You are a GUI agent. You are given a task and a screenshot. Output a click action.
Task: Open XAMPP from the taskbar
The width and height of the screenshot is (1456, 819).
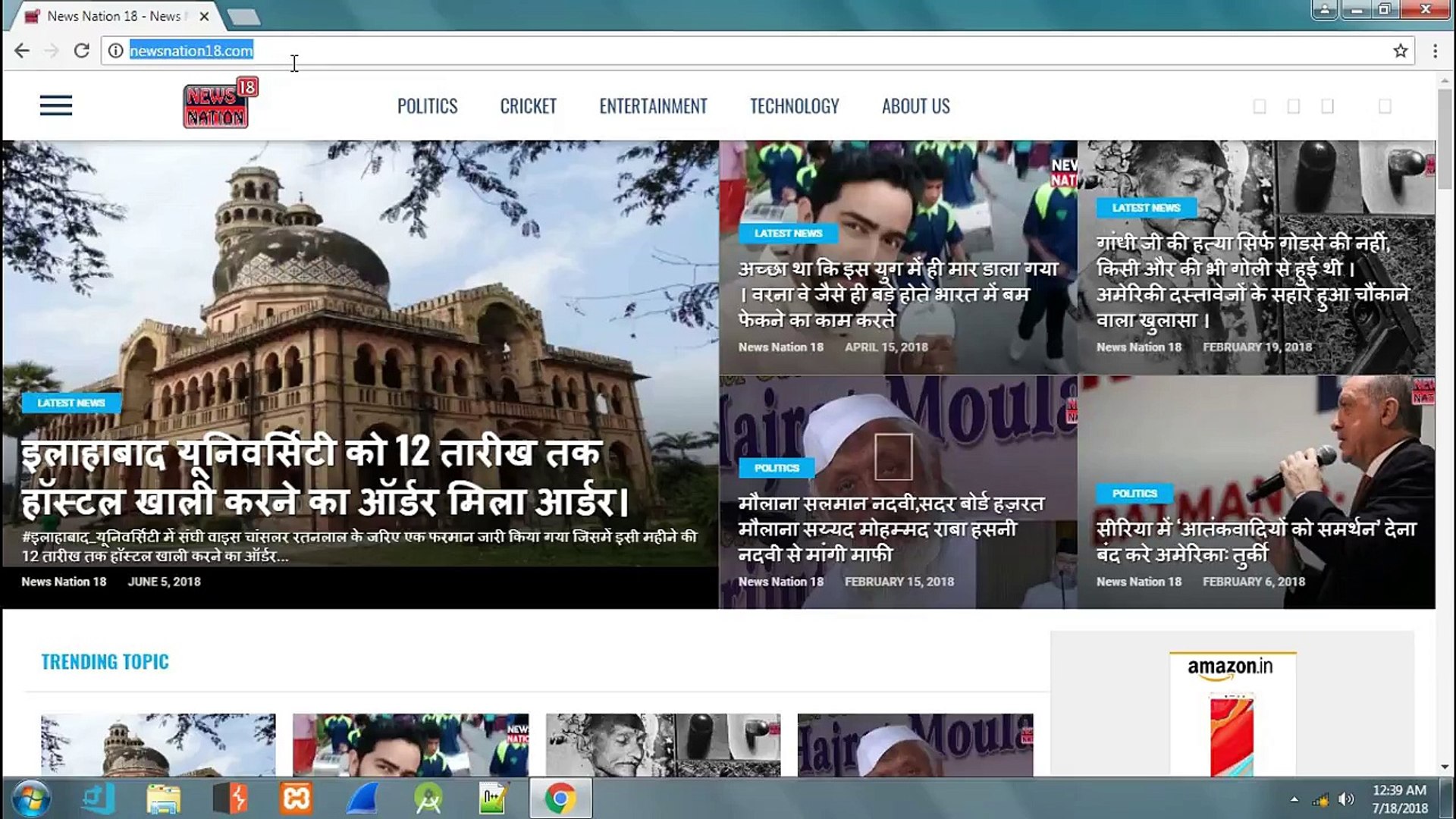pos(296,799)
